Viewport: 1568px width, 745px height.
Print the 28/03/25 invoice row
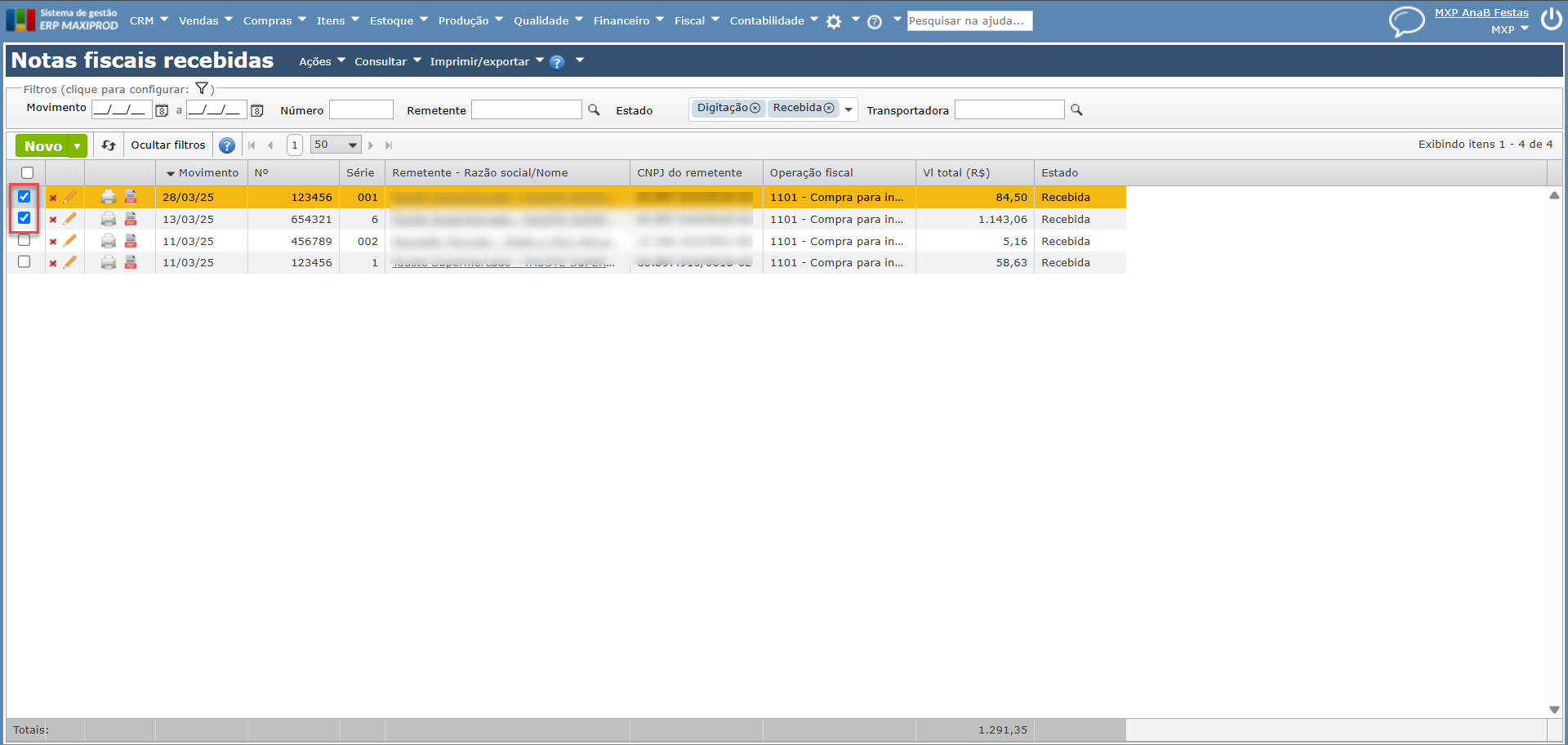pyautogui.click(x=108, y=197)
